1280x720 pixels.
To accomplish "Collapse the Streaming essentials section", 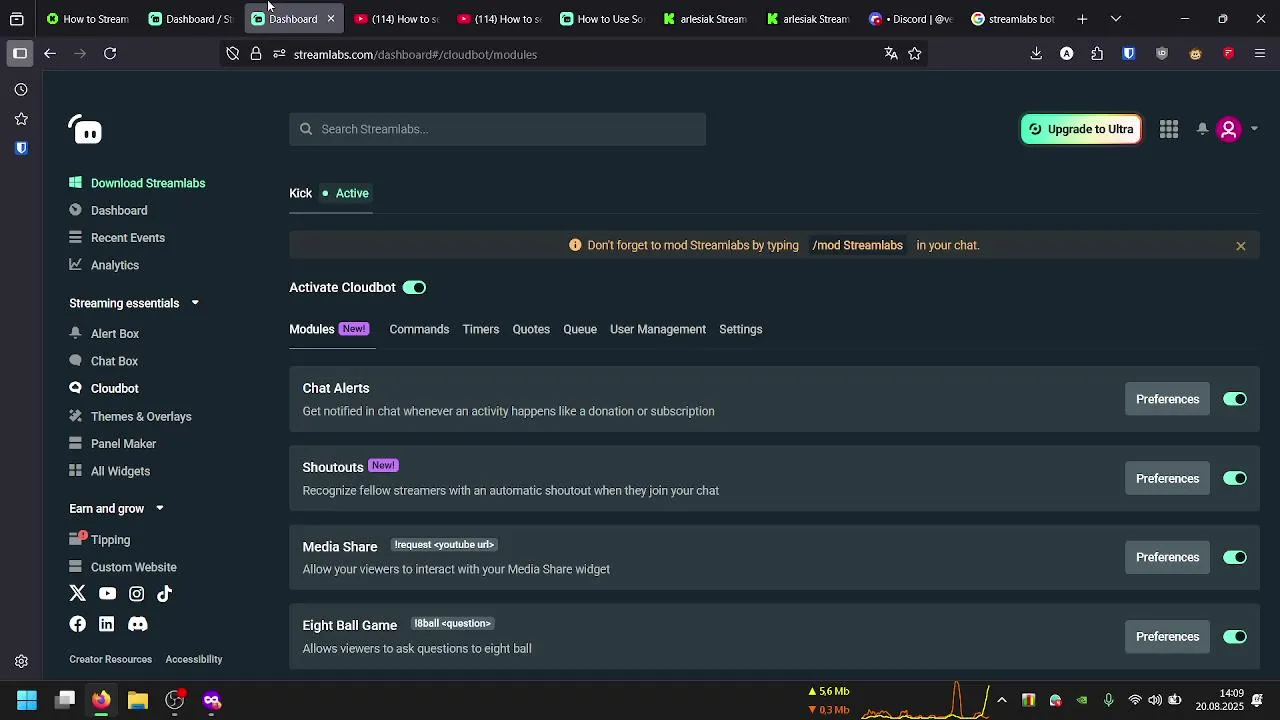I will tap(195, 303).
